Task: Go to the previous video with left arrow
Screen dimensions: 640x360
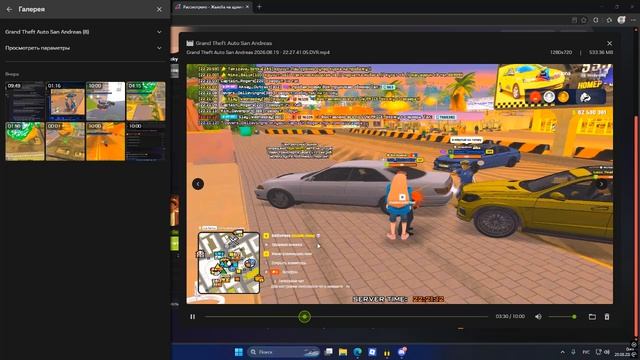Action: tap(198, 184)
